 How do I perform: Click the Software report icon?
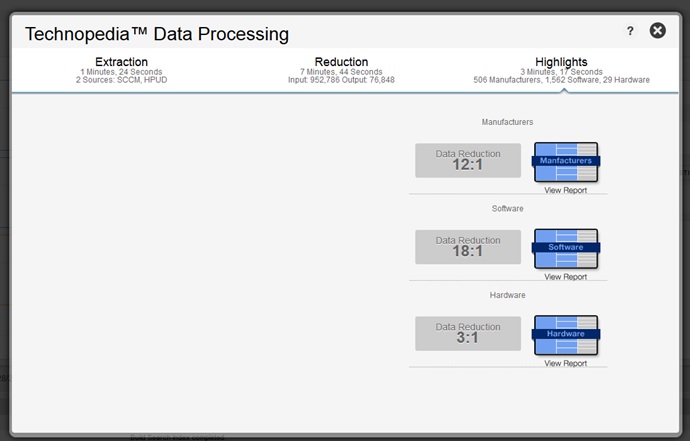pyautogui.click(x=566, y=248)
